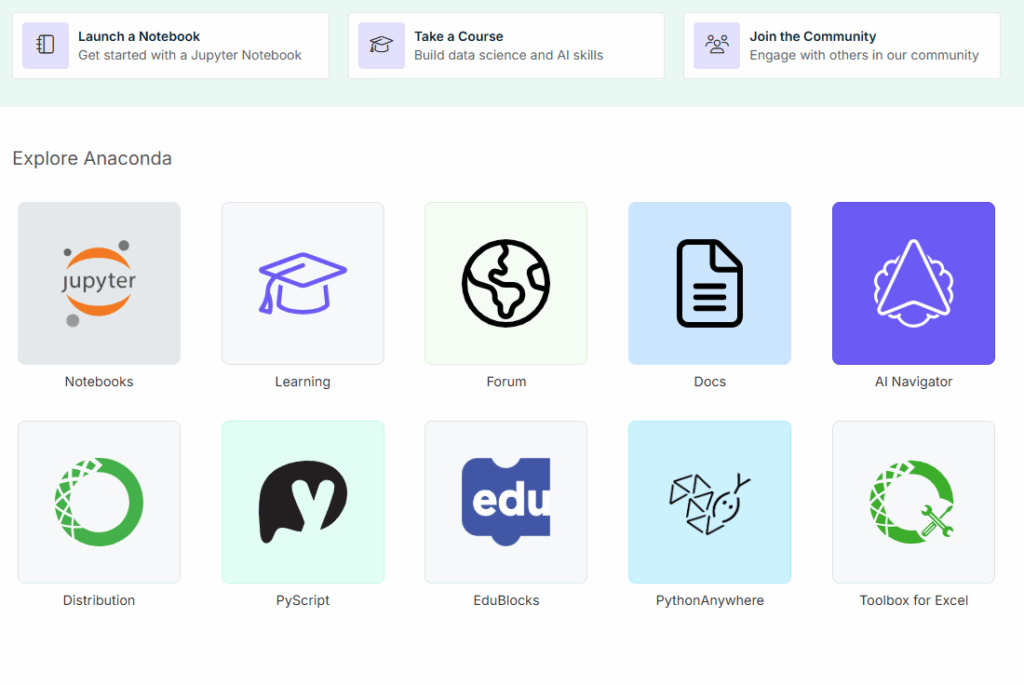Image resolution: width=1024 pixels, height=685 pixels.
Task: Open the Take a Course card
Action: 520,46
